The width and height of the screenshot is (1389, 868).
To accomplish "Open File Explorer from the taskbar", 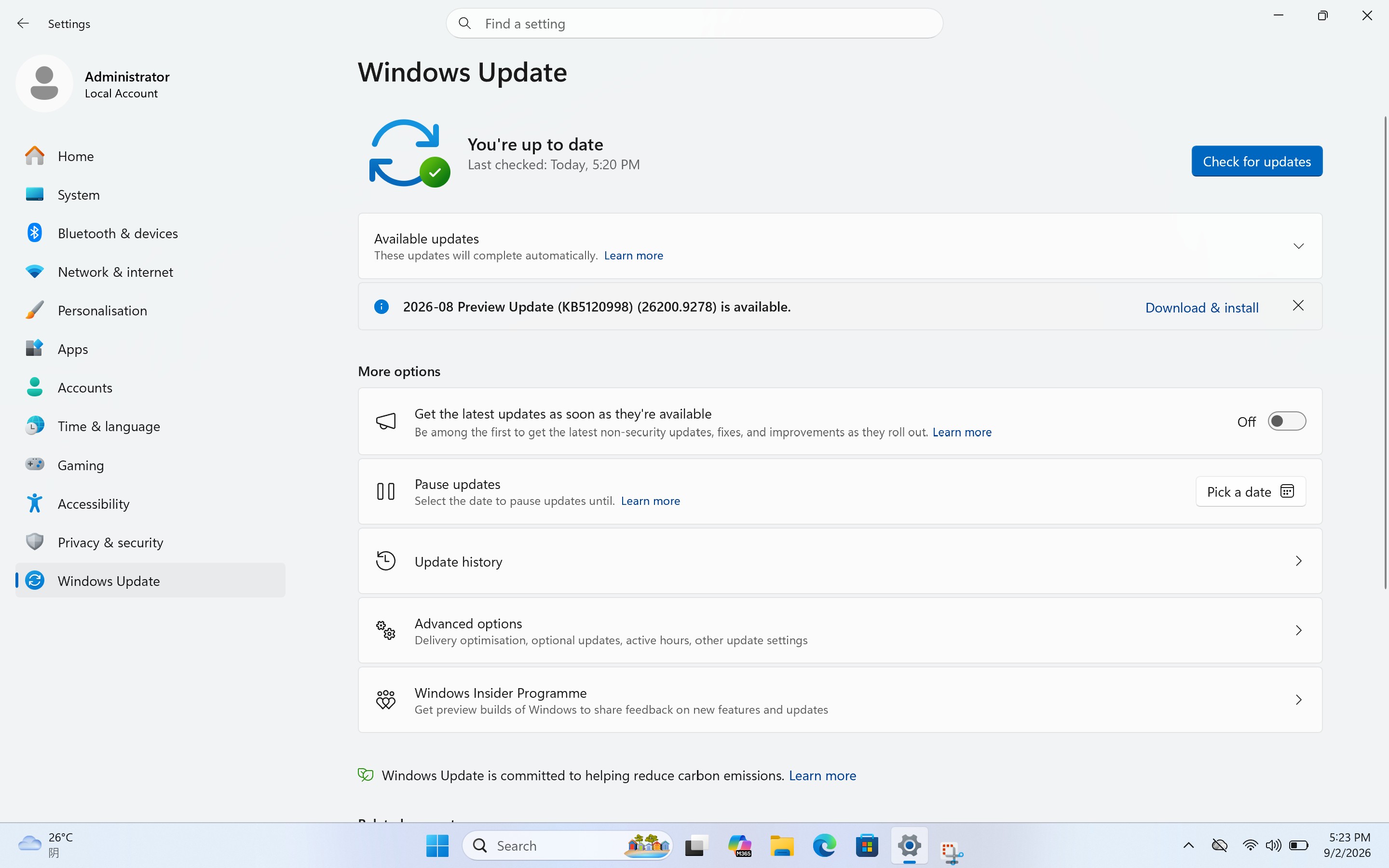I will click(782, 846).
